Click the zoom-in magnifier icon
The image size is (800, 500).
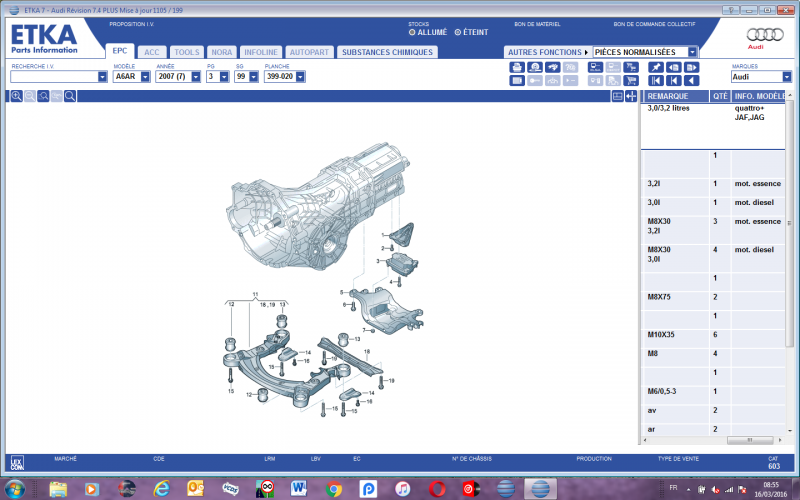click(17, 96)
